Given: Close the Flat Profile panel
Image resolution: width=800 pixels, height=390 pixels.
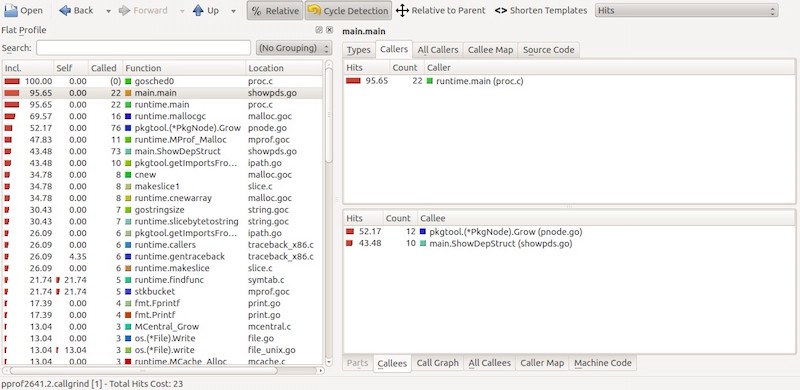Looking at the screenshot, I should [329, 30].
